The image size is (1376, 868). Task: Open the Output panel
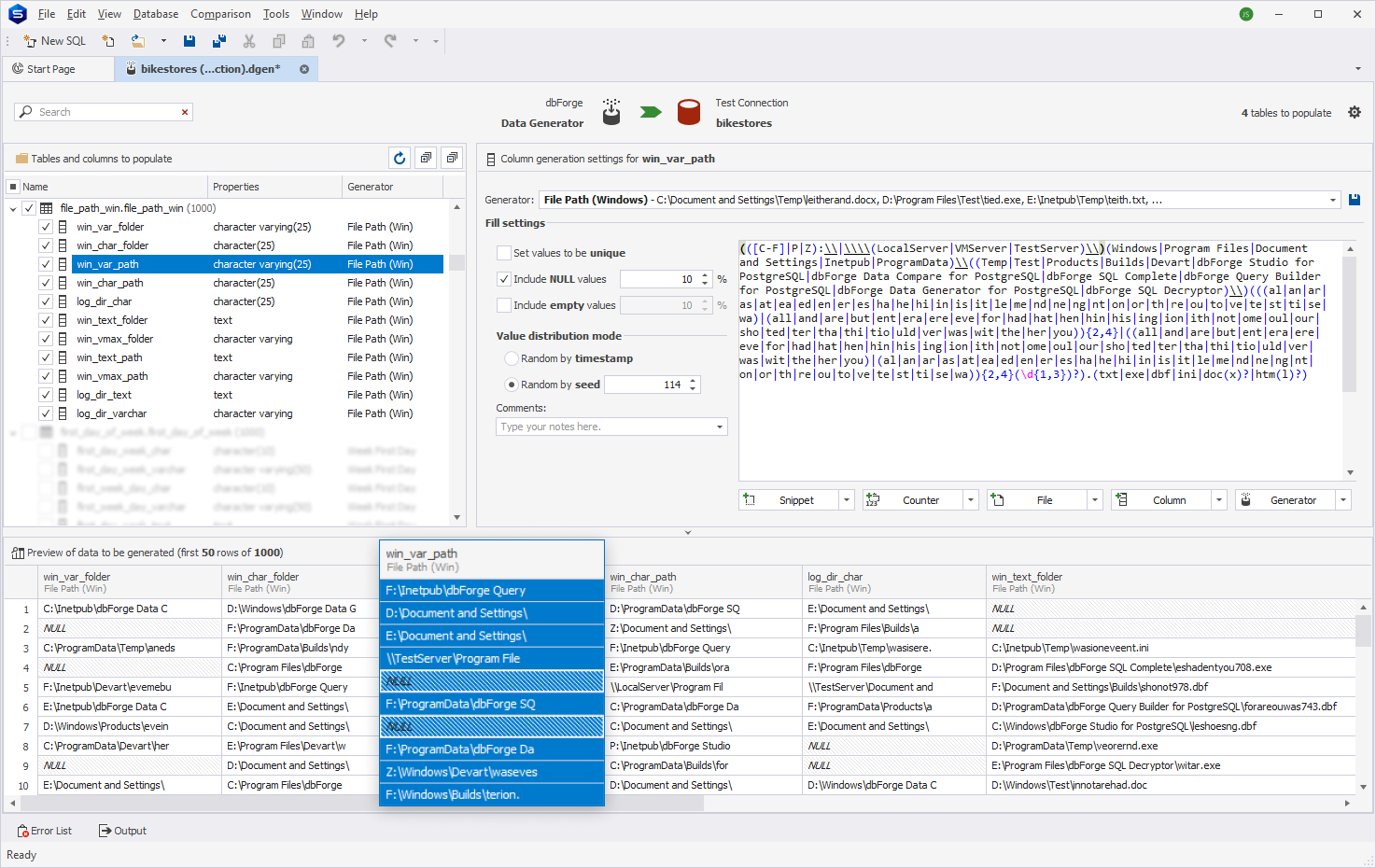(x=123, y=831)
